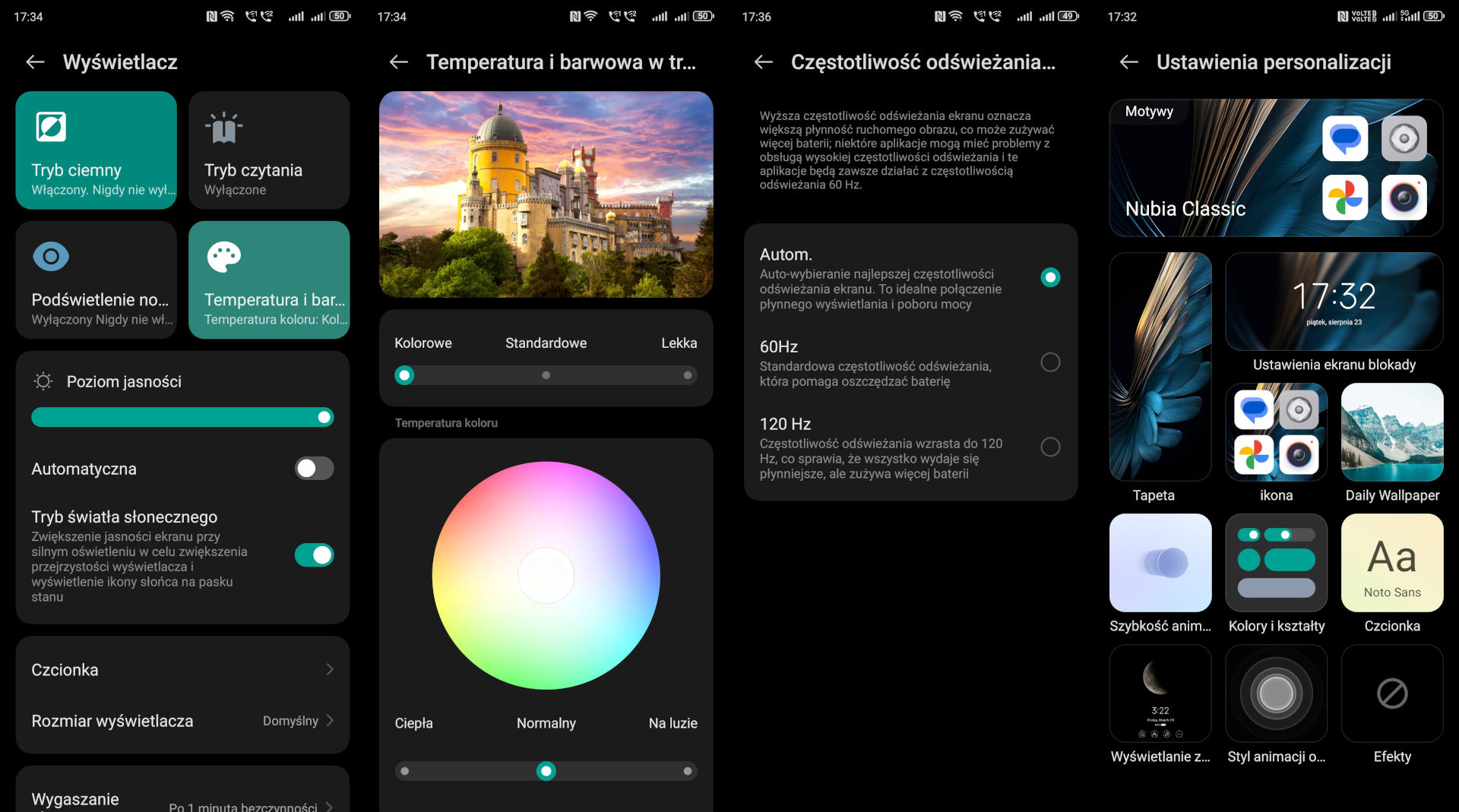1459x812 pixels.
Task: Open the Kolory i kształty icon
Action: click(1276, 563)
